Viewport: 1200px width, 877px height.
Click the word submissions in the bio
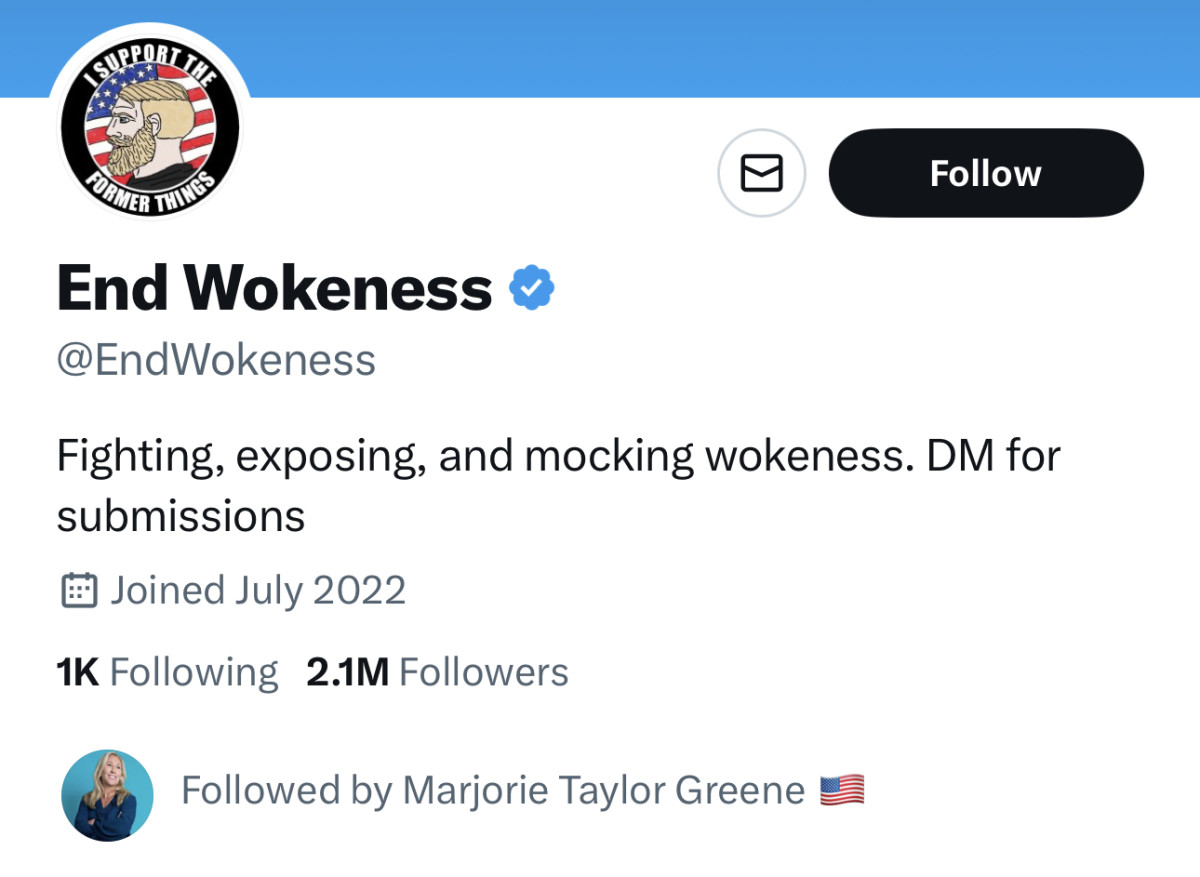coord(180,516)
